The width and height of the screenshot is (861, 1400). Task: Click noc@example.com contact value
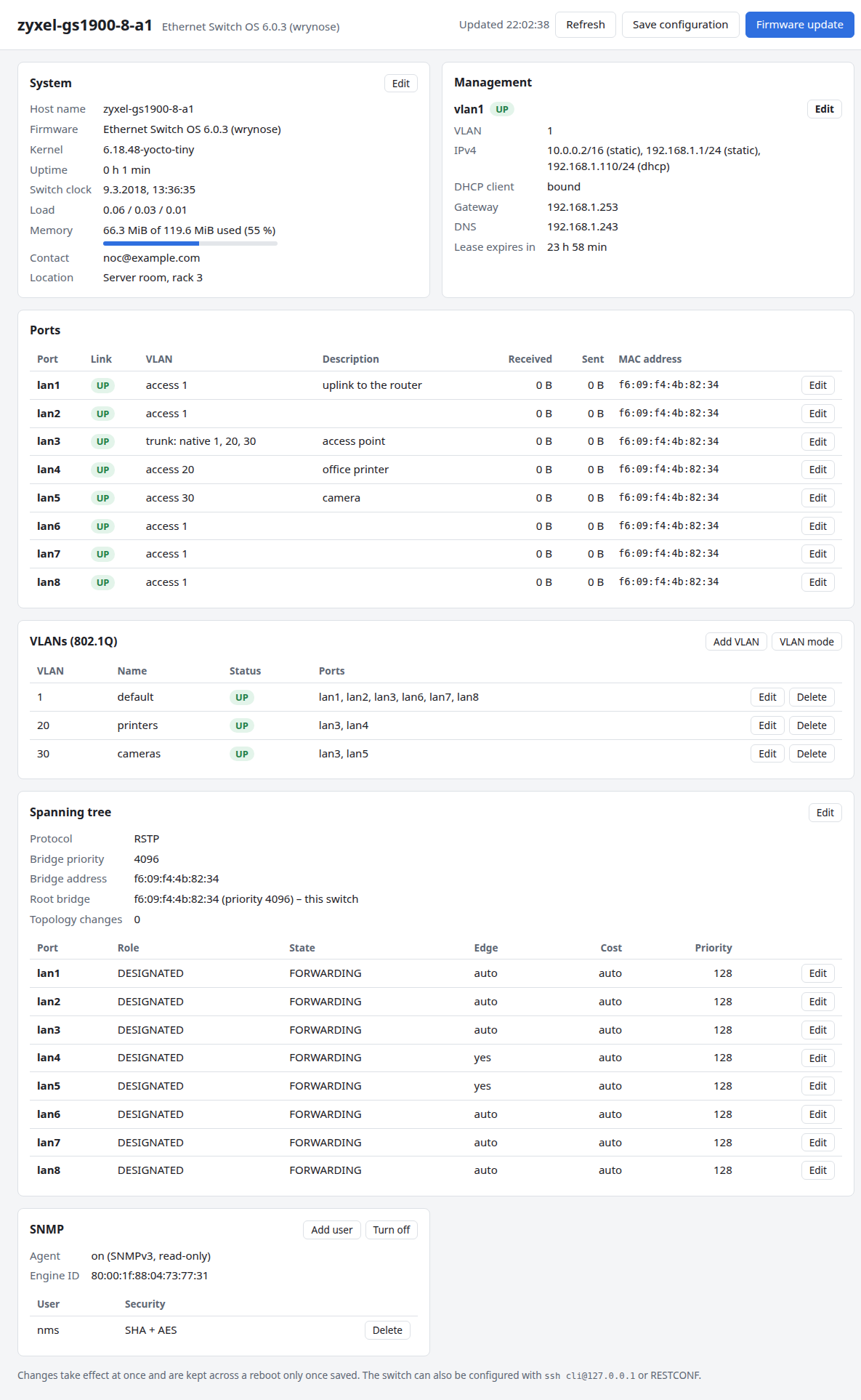(151, 258)
